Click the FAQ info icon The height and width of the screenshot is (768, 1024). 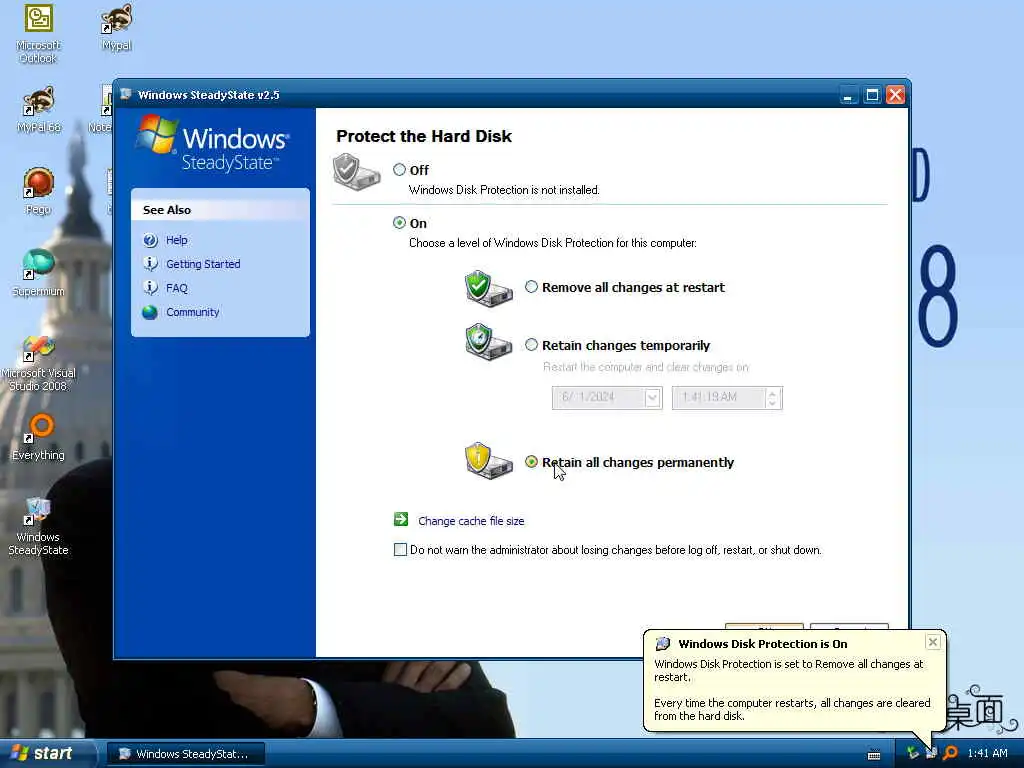[x=150, y=288]
